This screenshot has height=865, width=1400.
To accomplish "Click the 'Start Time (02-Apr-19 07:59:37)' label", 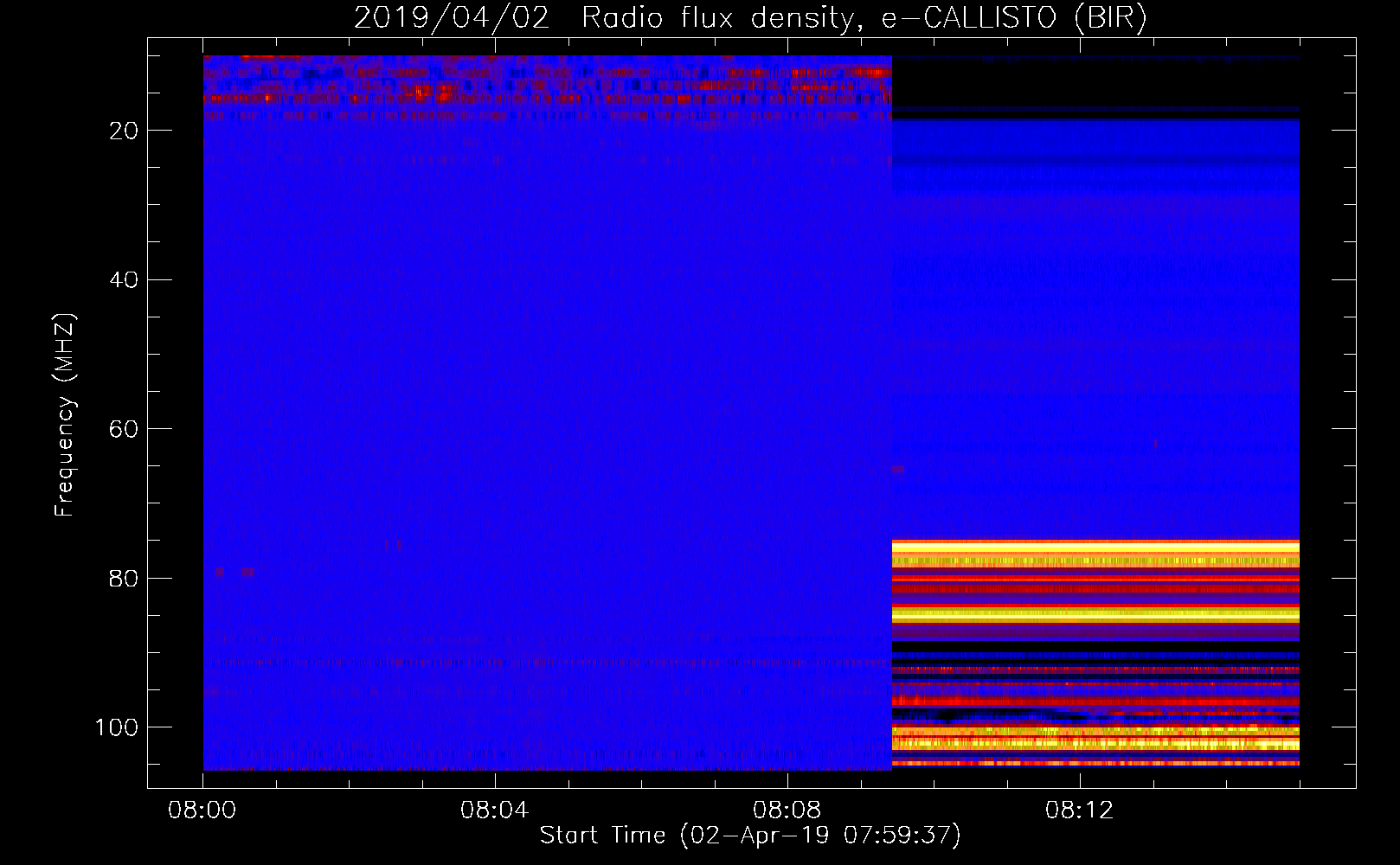I will click(x=750, y=836).
